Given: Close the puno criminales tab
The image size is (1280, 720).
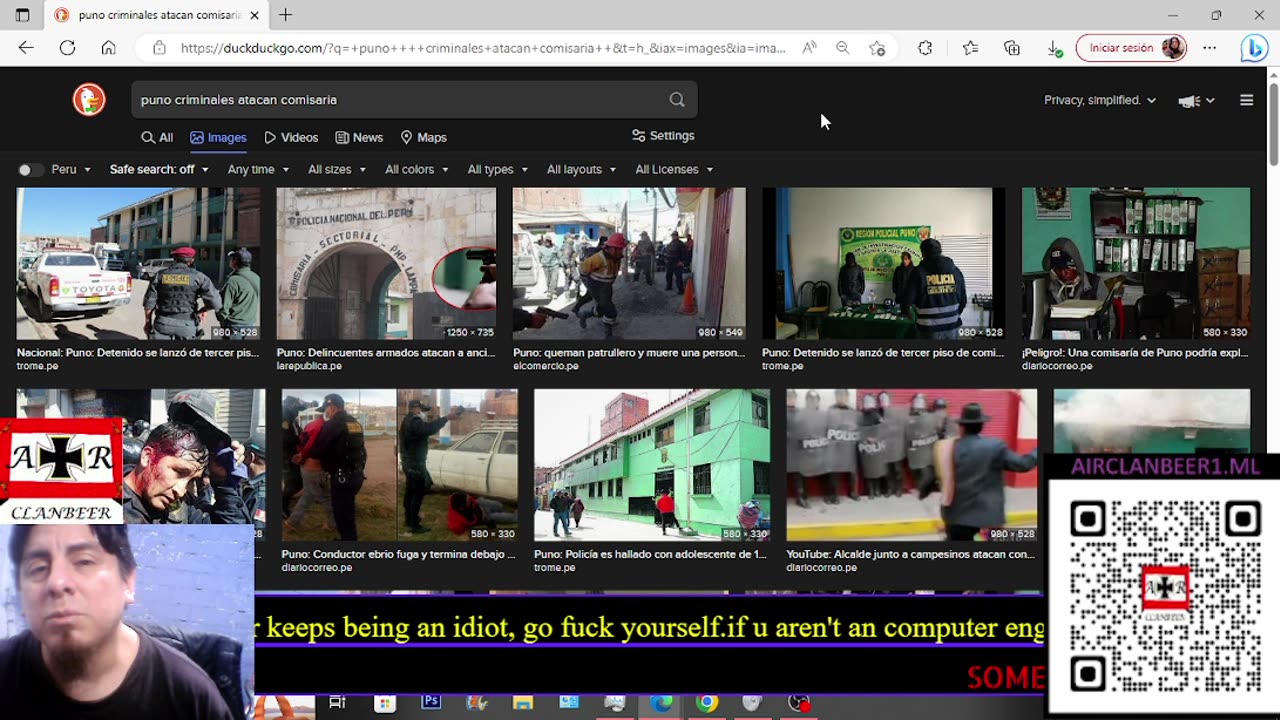Looking at the screenshot, I should coord(255,15).
